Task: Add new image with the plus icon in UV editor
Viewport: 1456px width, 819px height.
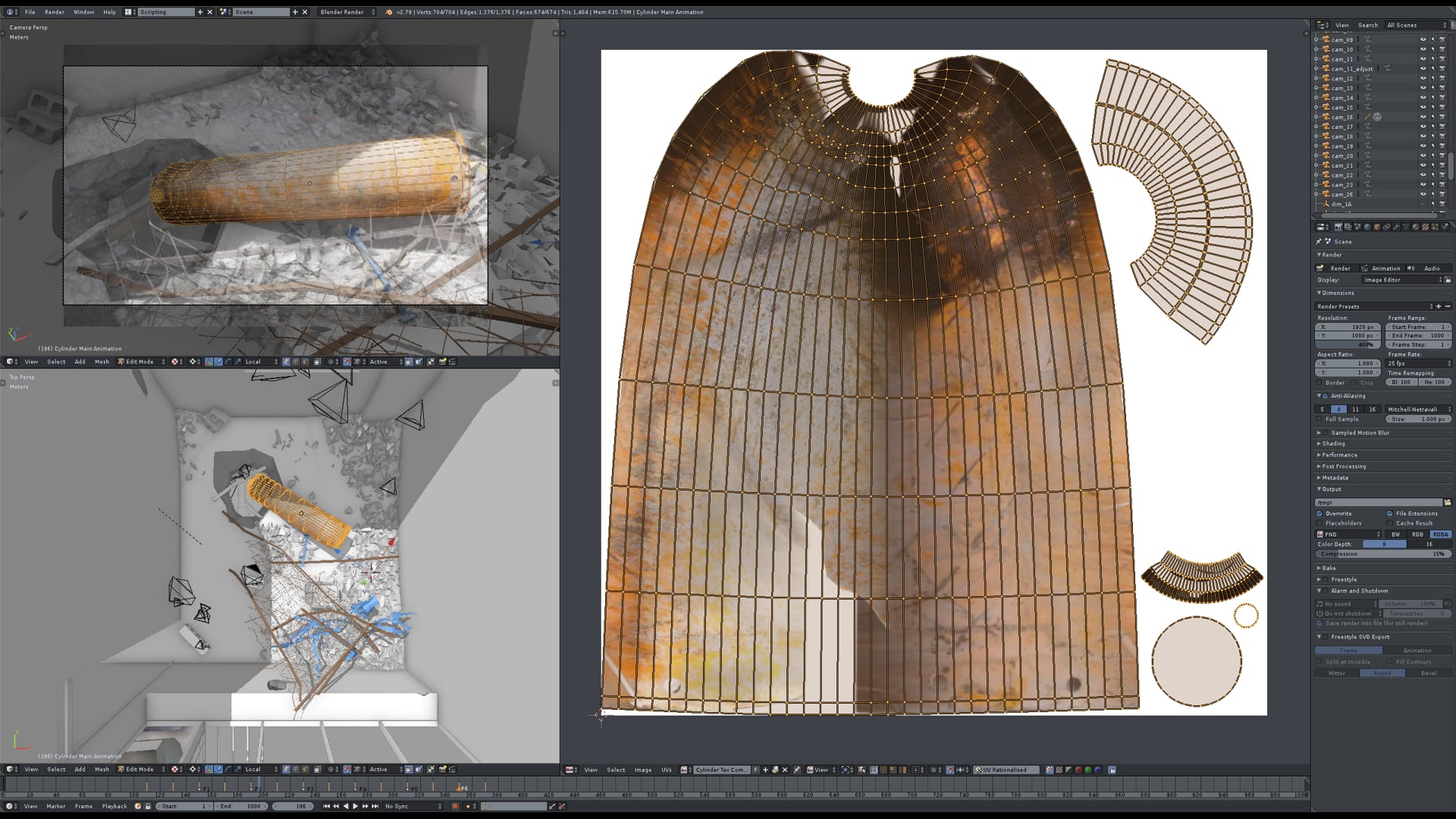Action: pyautogui.click(x=765, y=770)
